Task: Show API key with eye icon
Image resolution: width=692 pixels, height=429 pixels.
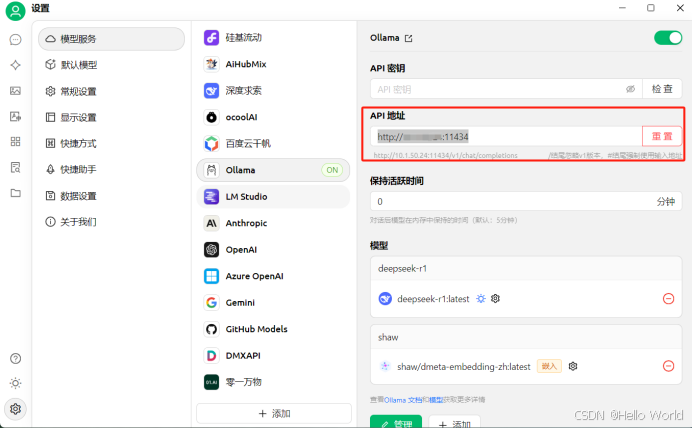Action: [x=630, y=89]
